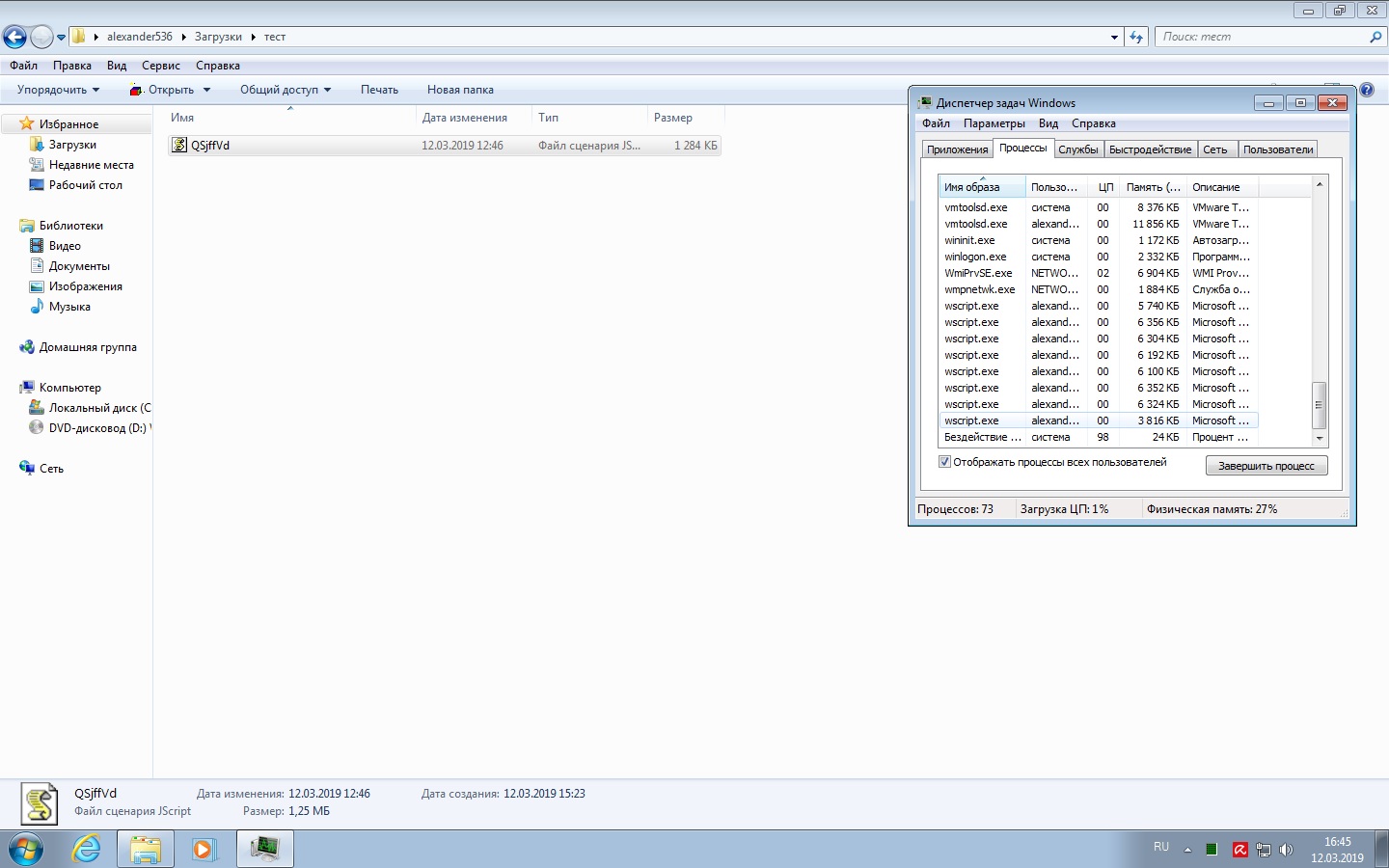Click the blue Help question-mark icon

pos(1367,90)
